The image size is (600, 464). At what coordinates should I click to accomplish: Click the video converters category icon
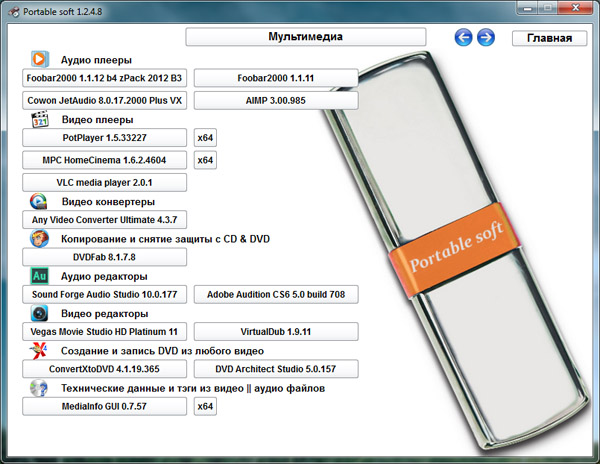40,201
